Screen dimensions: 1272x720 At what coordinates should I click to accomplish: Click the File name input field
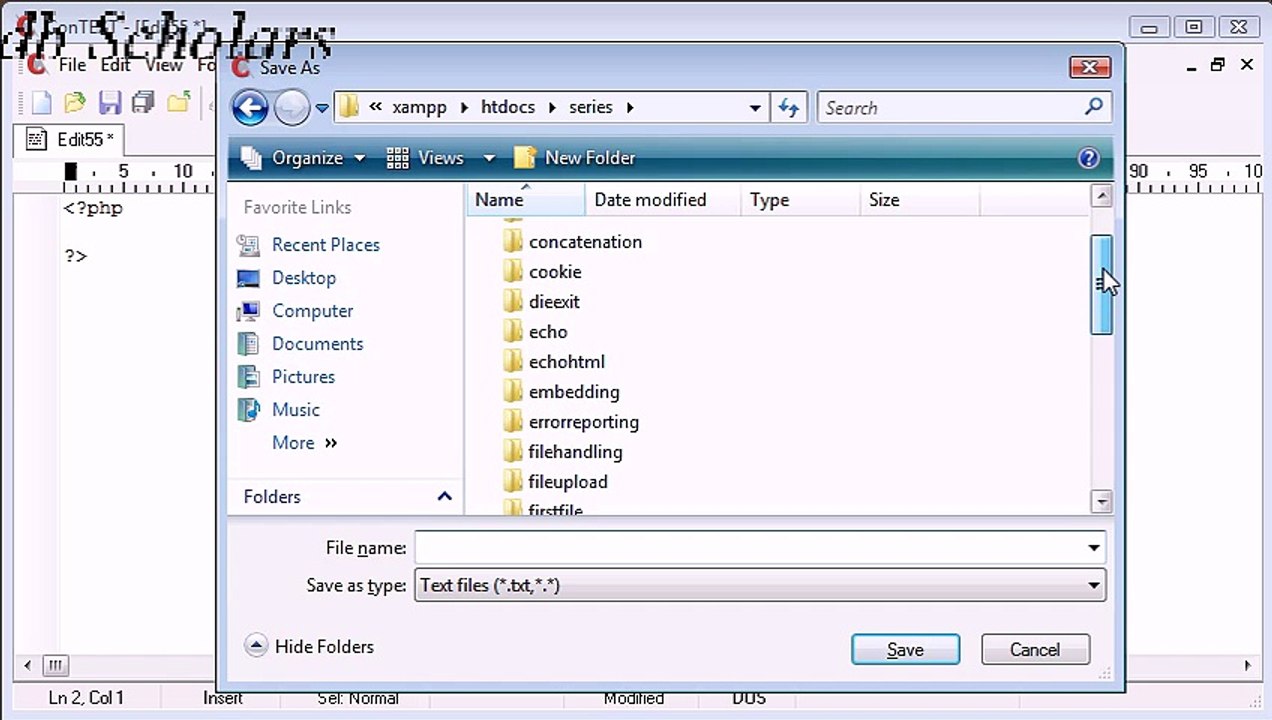(748, 548)
